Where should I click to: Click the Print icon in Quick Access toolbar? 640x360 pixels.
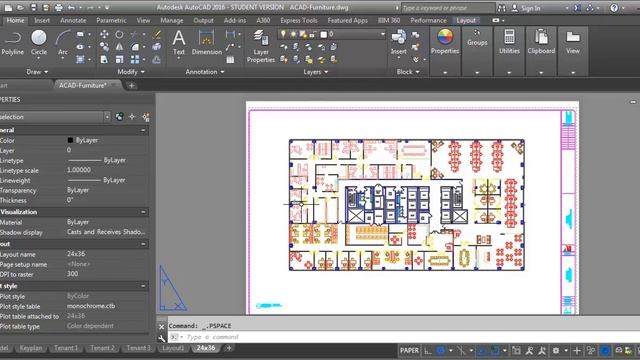tap(59, 7)
